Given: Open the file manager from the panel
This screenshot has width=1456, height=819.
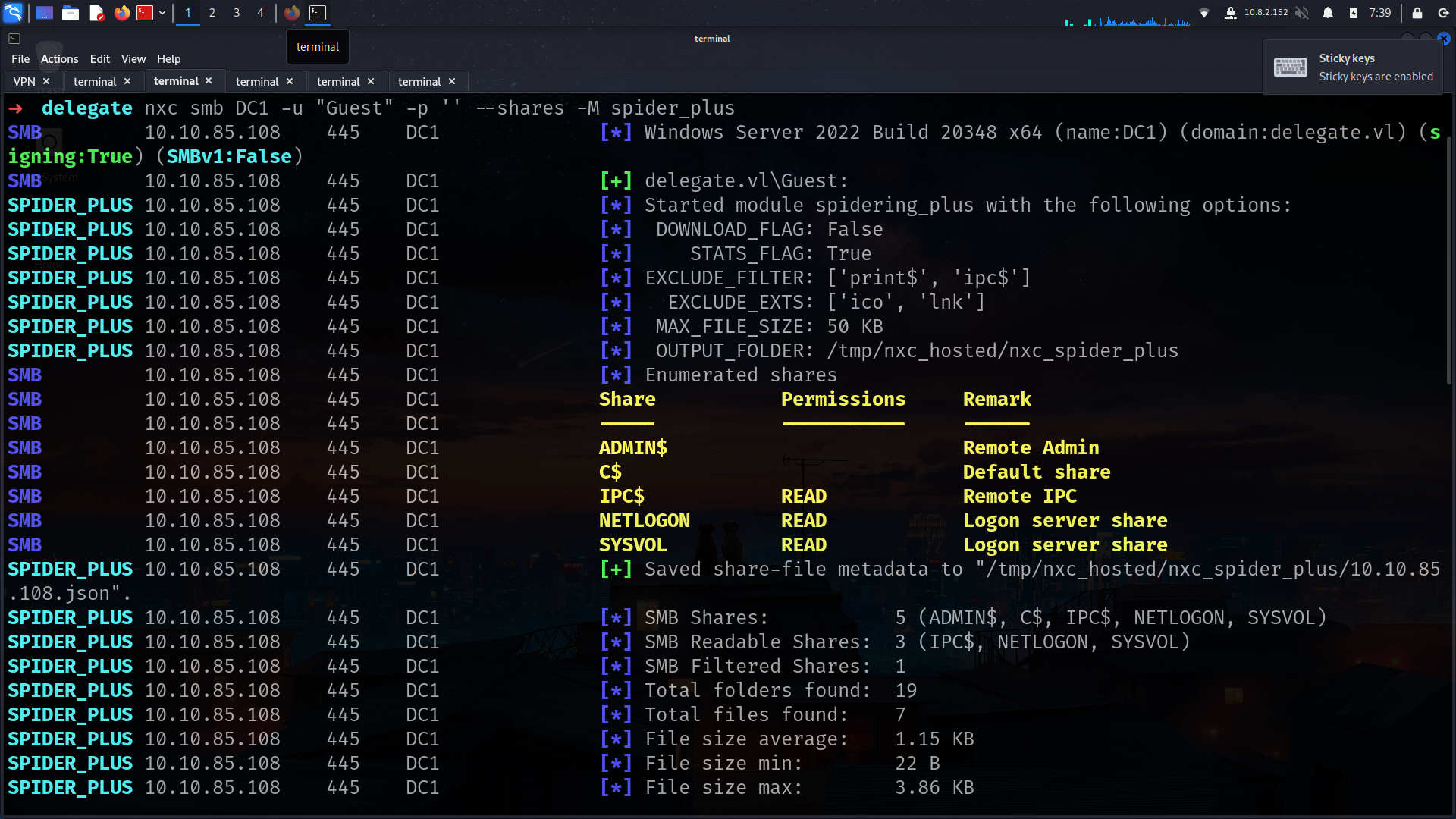Looking at the screenshot, I should (x=71, y=13).
